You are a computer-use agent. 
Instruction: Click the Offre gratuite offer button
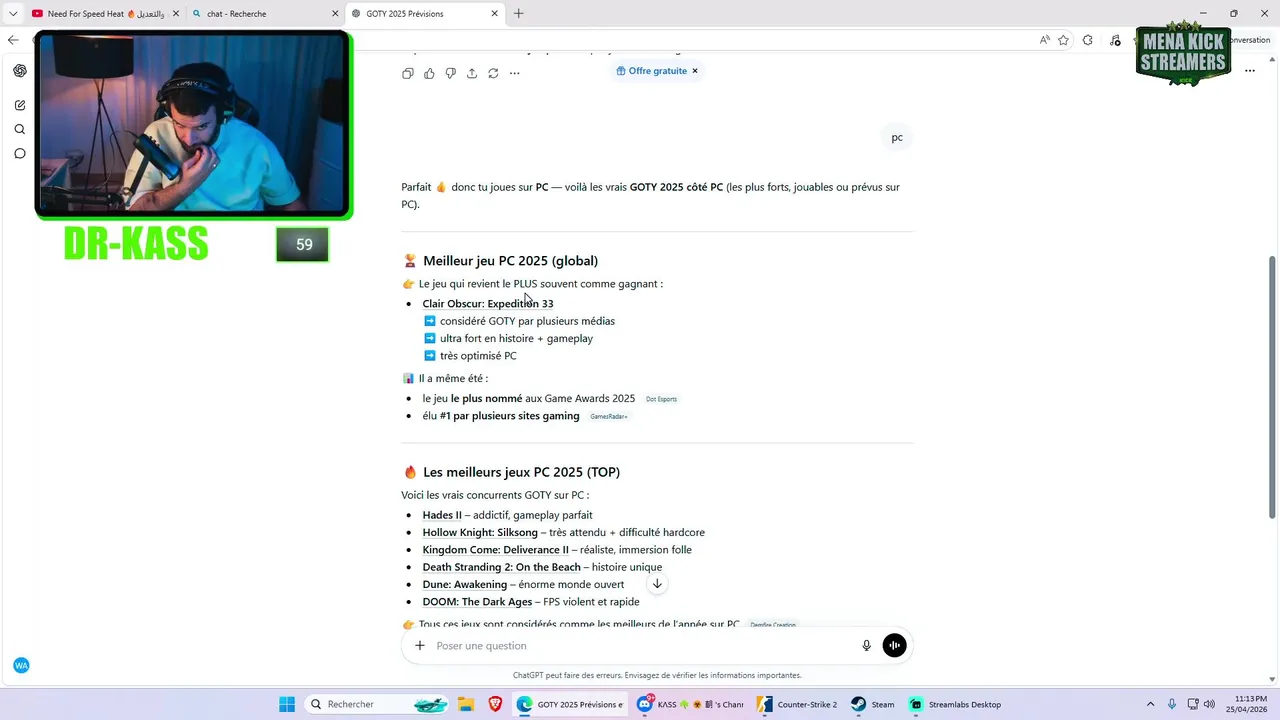coord(652,71)
